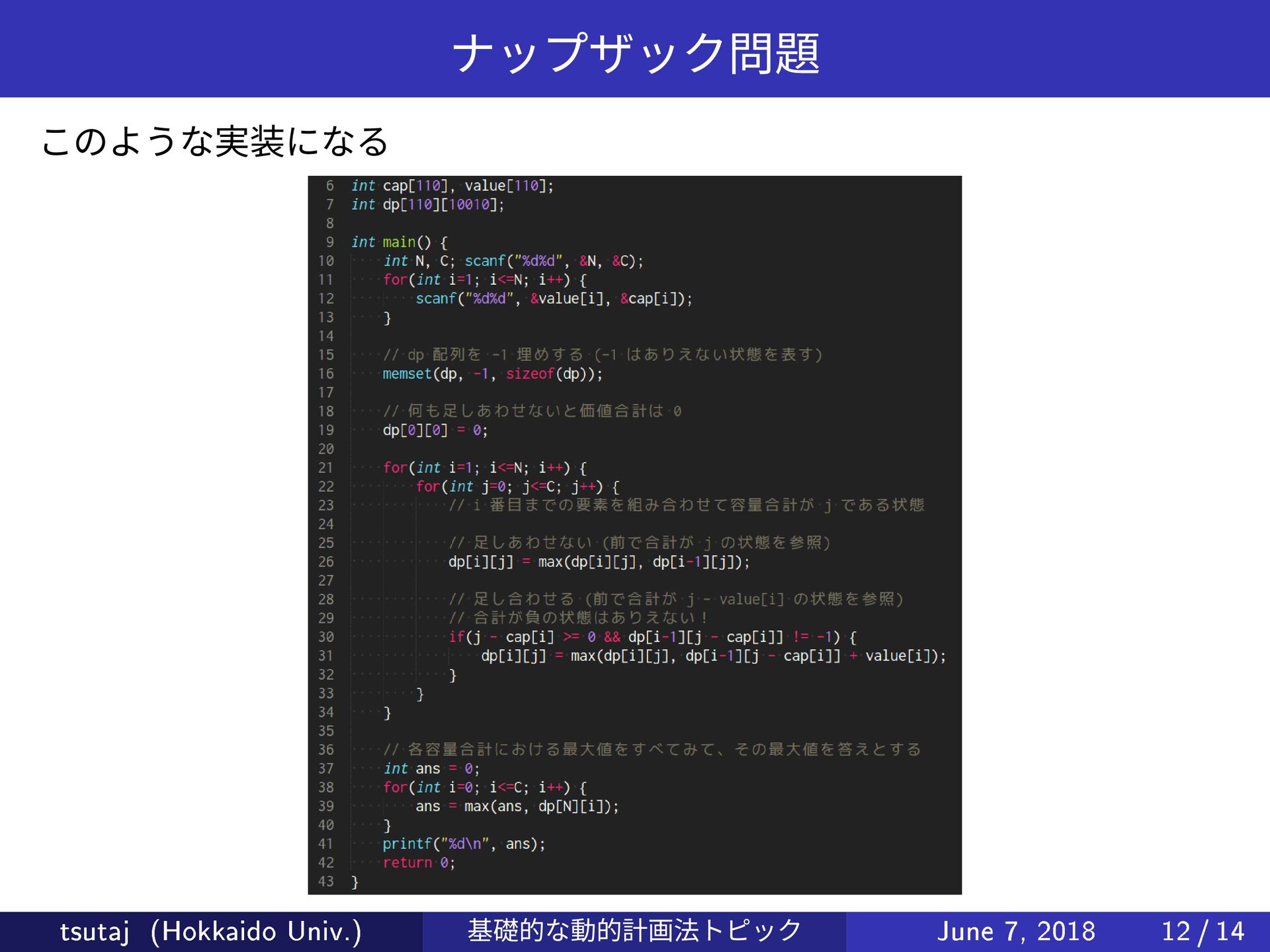
Task: Click the printf statement printing ans
Action: (x=463, y=844)
